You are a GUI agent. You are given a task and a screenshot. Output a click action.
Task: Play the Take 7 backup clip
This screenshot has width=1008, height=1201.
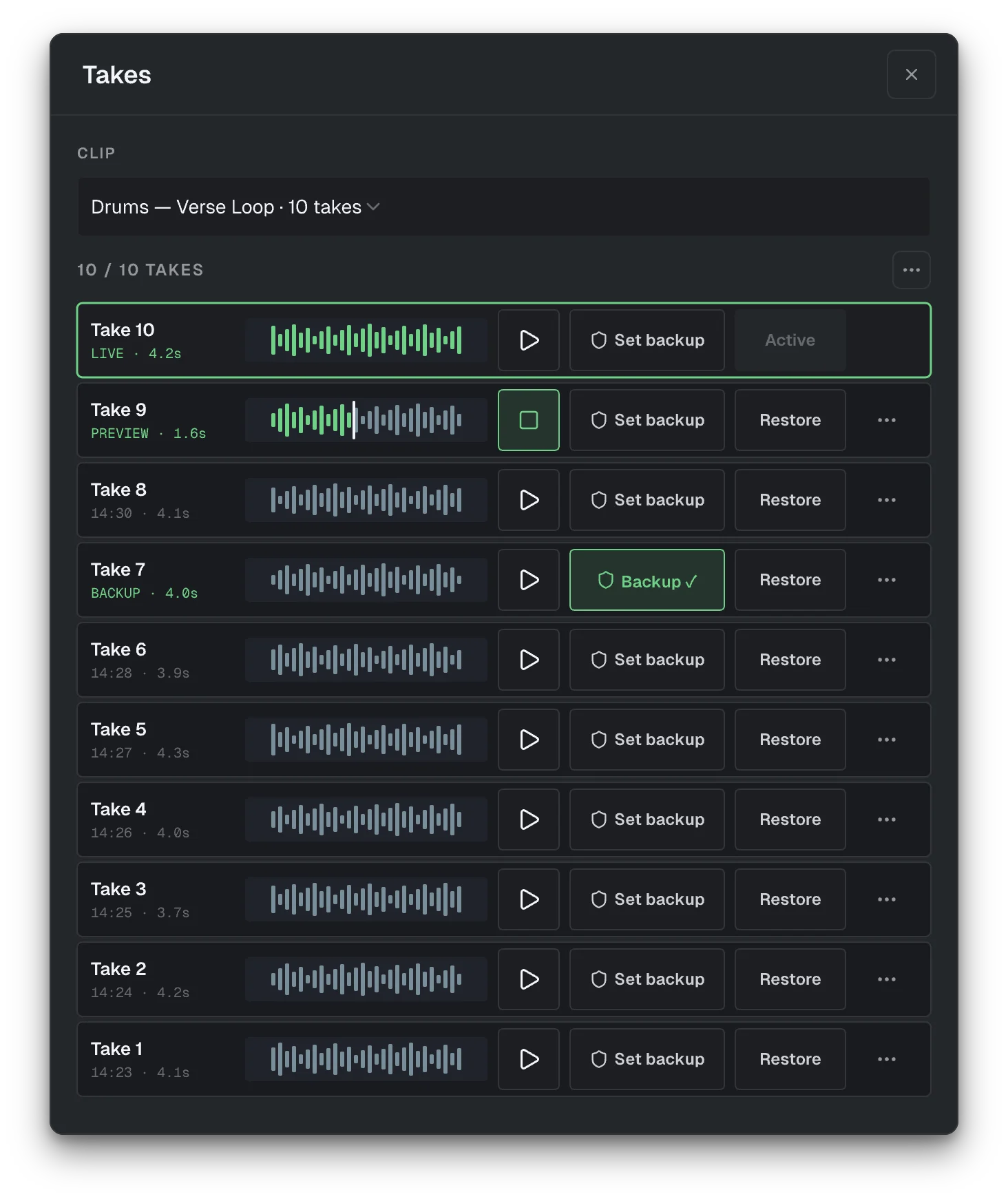pyautogui.click(x=529, y=580)
